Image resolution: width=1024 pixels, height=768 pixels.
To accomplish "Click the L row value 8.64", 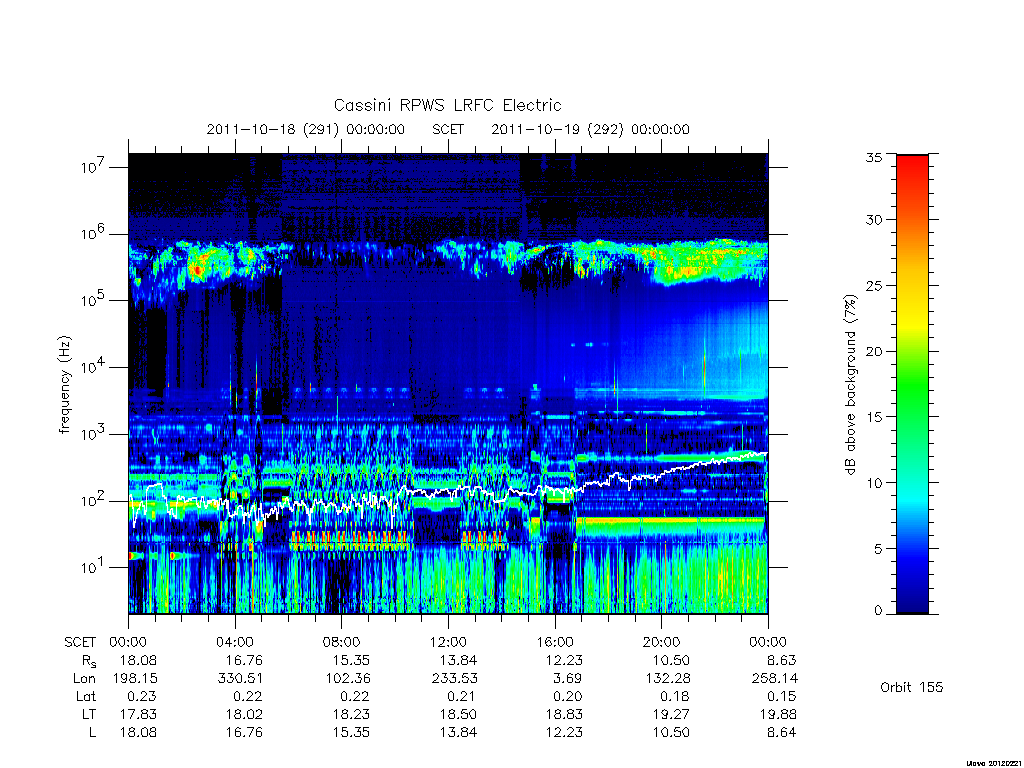I will [x=782, y=732].
